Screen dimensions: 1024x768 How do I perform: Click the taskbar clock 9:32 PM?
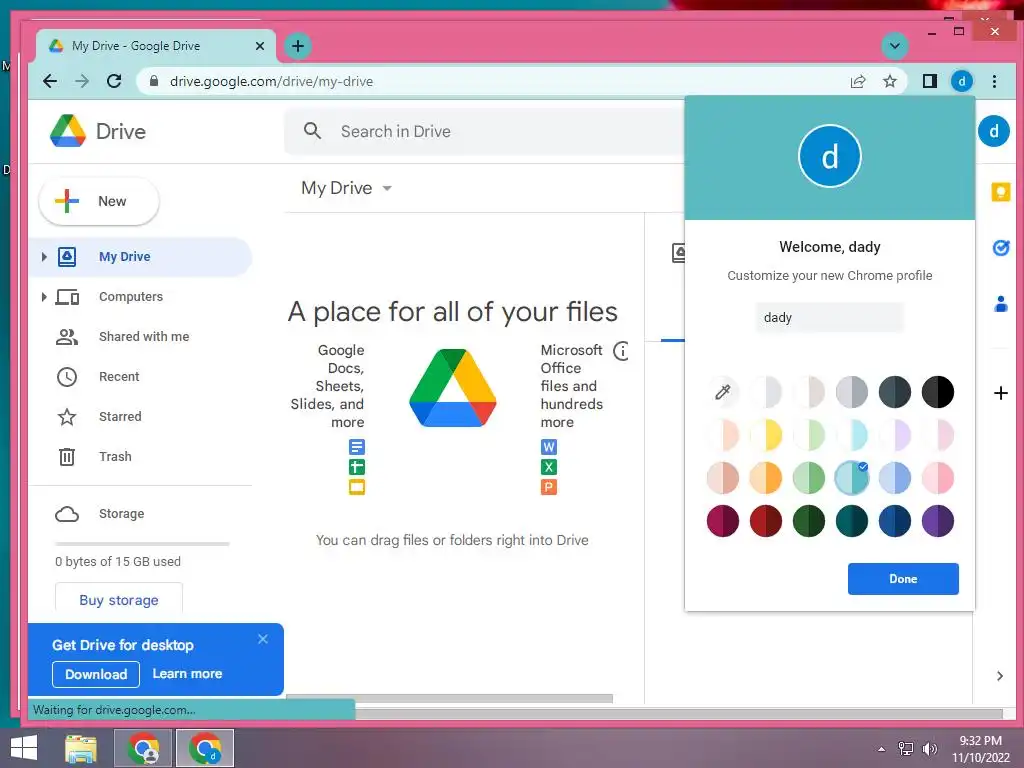click(980, 741)
